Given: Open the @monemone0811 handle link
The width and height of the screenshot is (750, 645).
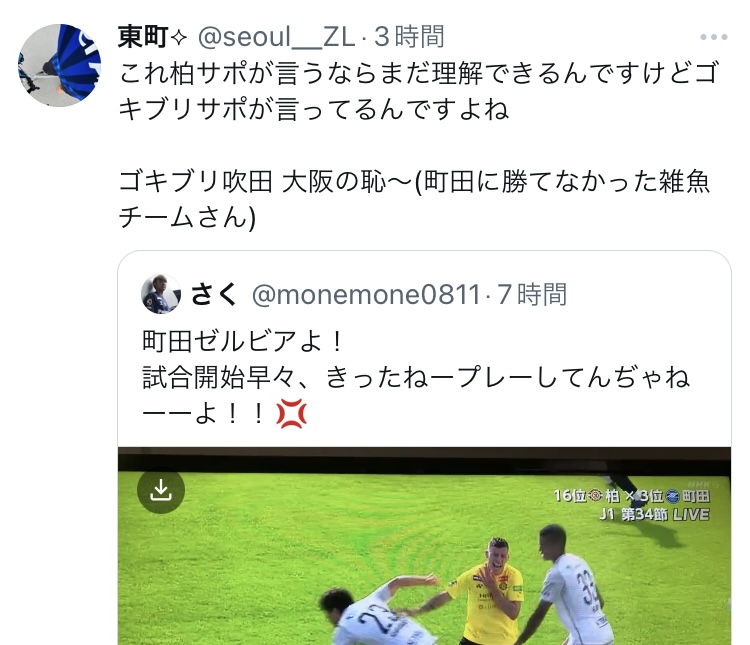Looking at the screenshot, I should (366, 294).
